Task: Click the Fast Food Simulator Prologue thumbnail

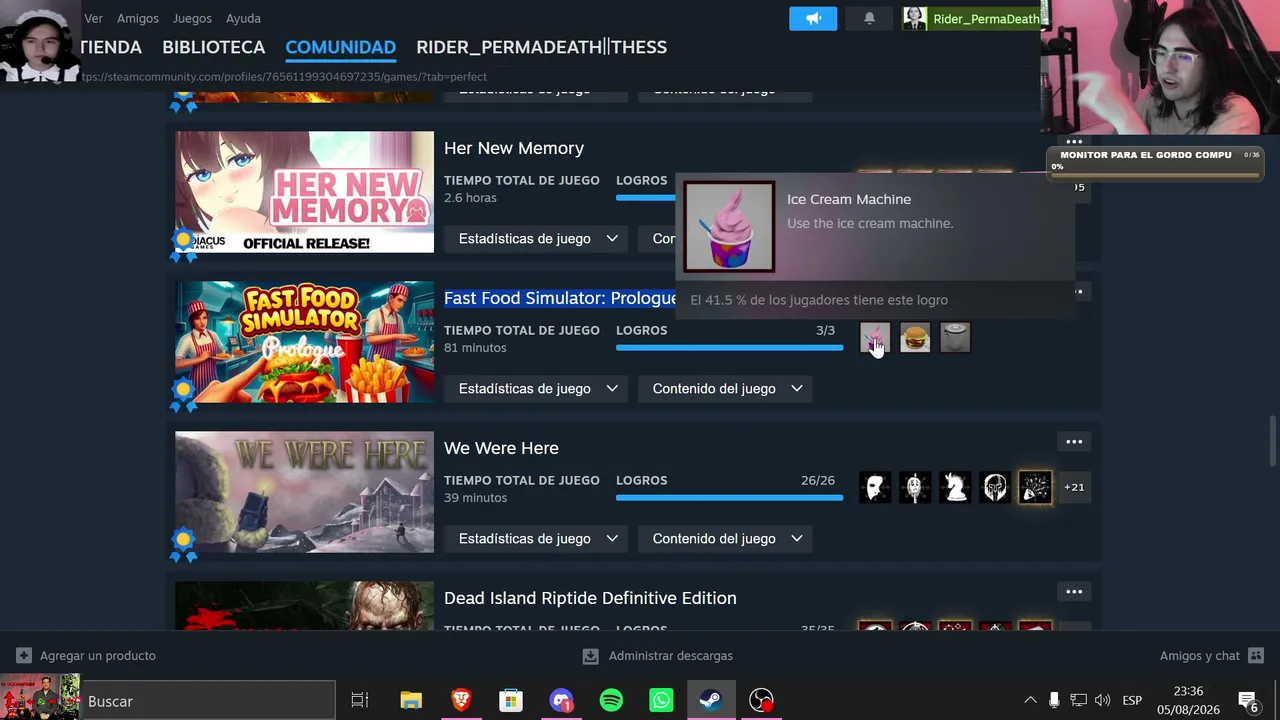Action: point(305,342)
